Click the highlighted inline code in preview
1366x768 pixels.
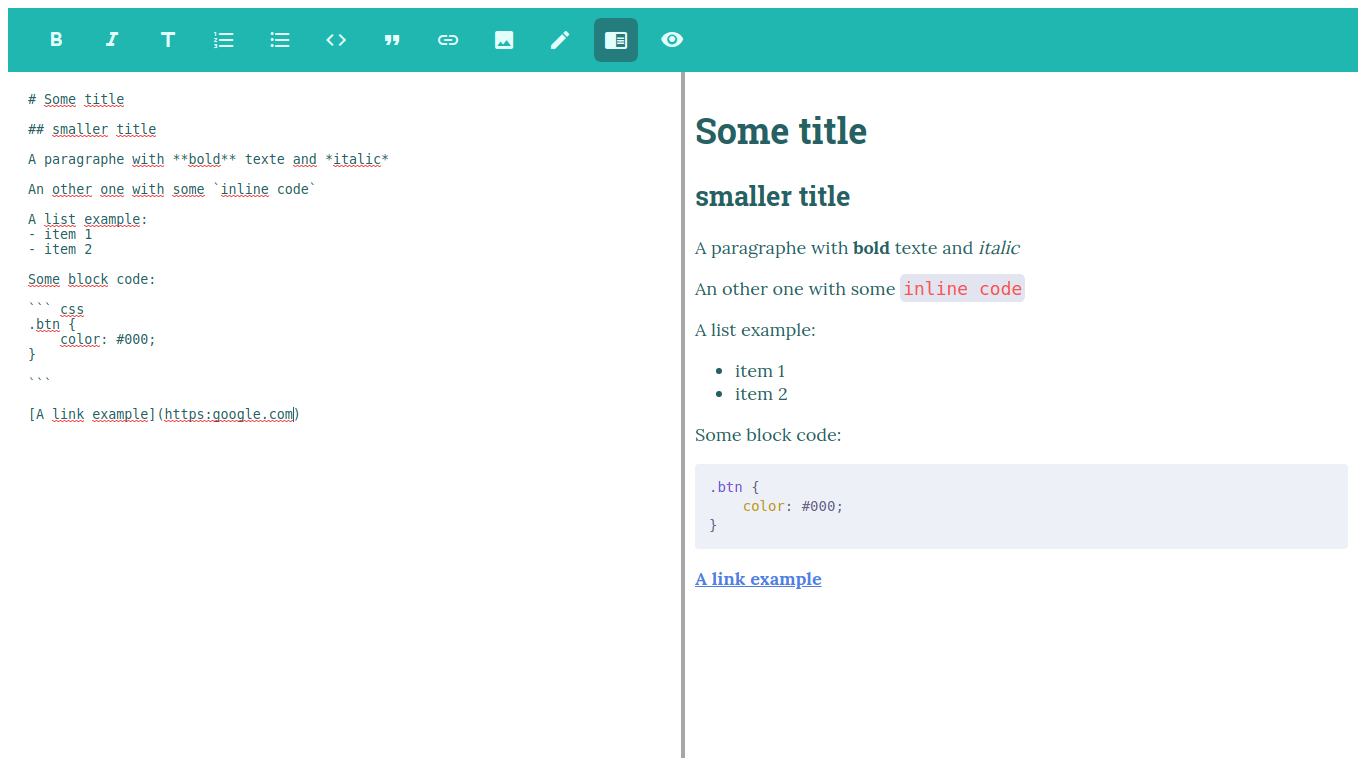pyautogui.click(x=962, y=288)
